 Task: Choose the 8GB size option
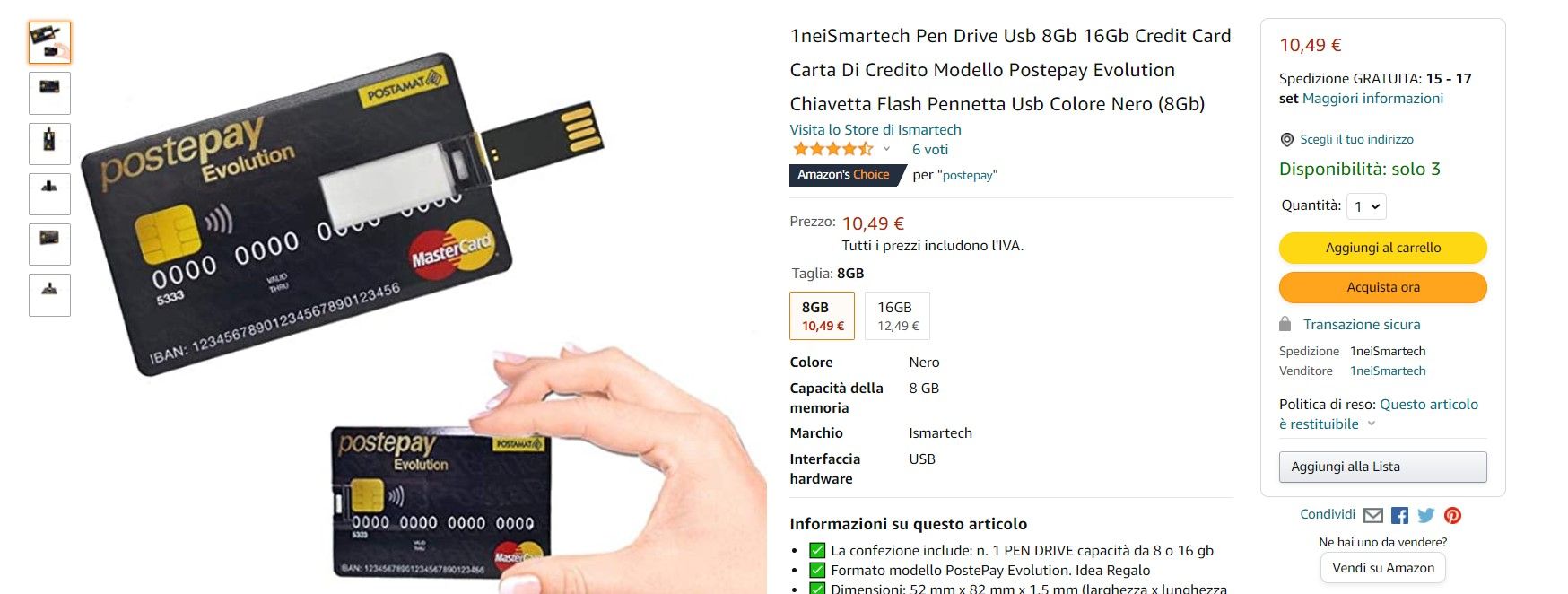tap(822, 316)
